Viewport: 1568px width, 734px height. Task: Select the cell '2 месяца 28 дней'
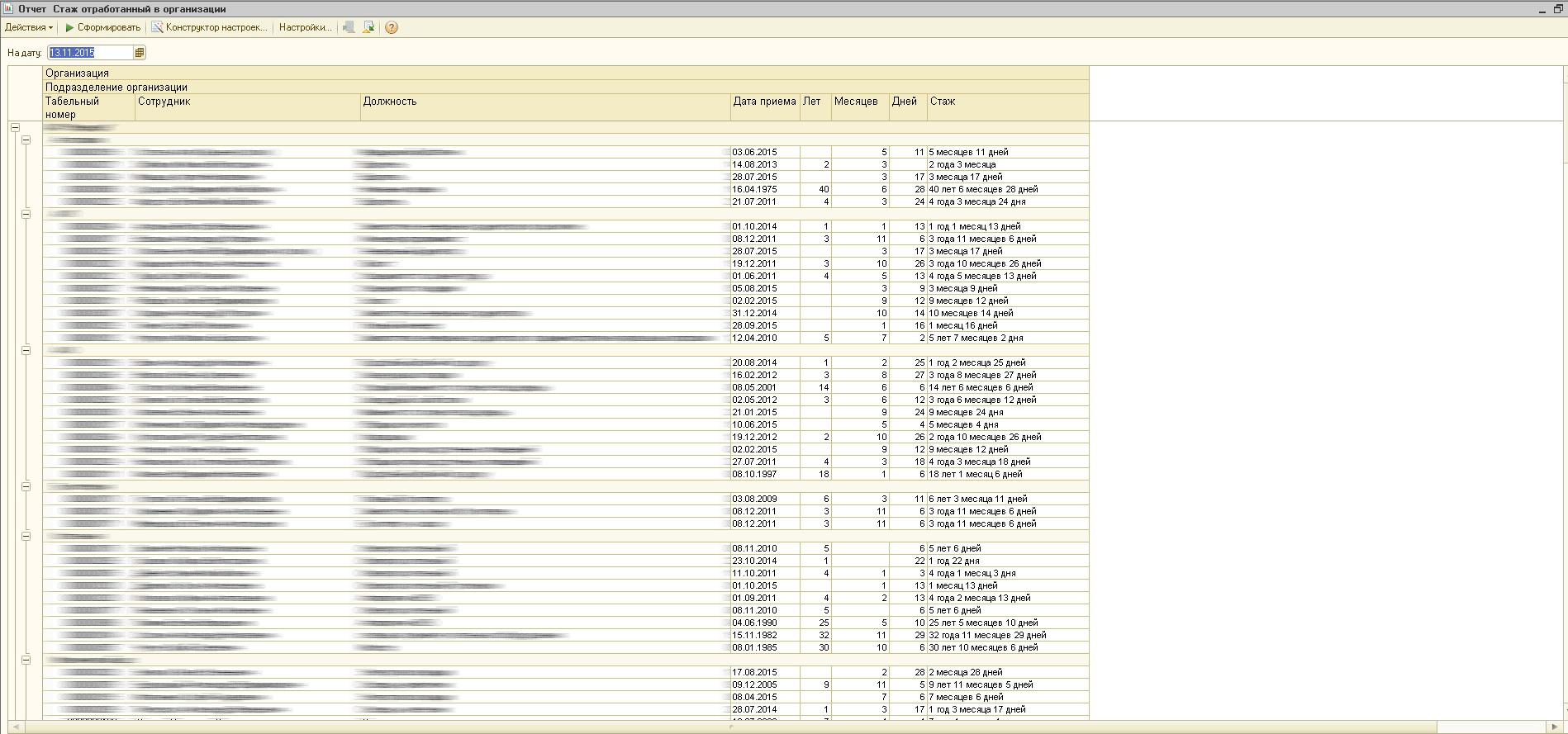(x=1008, y=673)
